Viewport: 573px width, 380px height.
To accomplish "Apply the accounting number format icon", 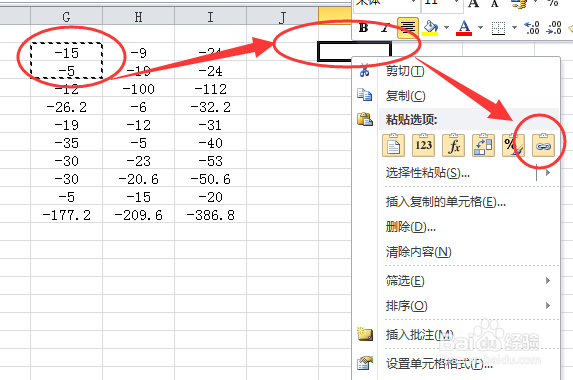I will (519, 4).
